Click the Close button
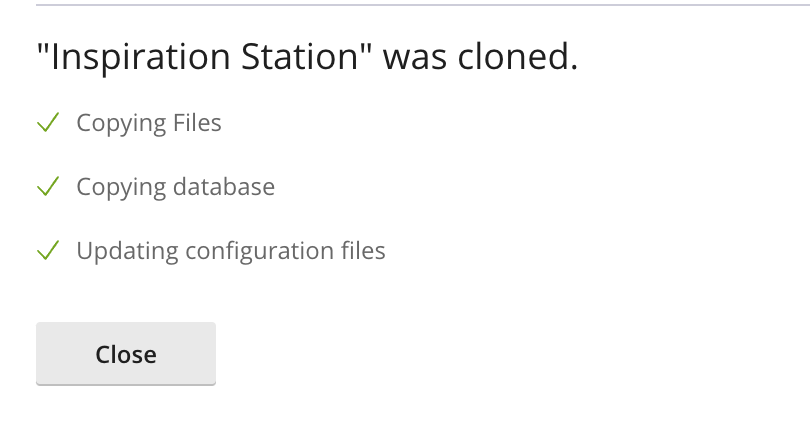The image size is (810, 428). (x=126, y=354)
